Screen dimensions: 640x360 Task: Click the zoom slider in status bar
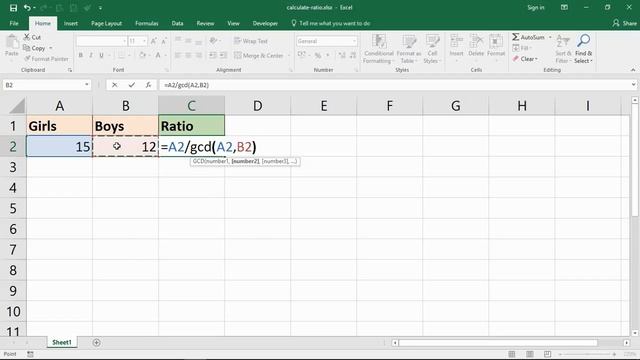coord(587,354)
